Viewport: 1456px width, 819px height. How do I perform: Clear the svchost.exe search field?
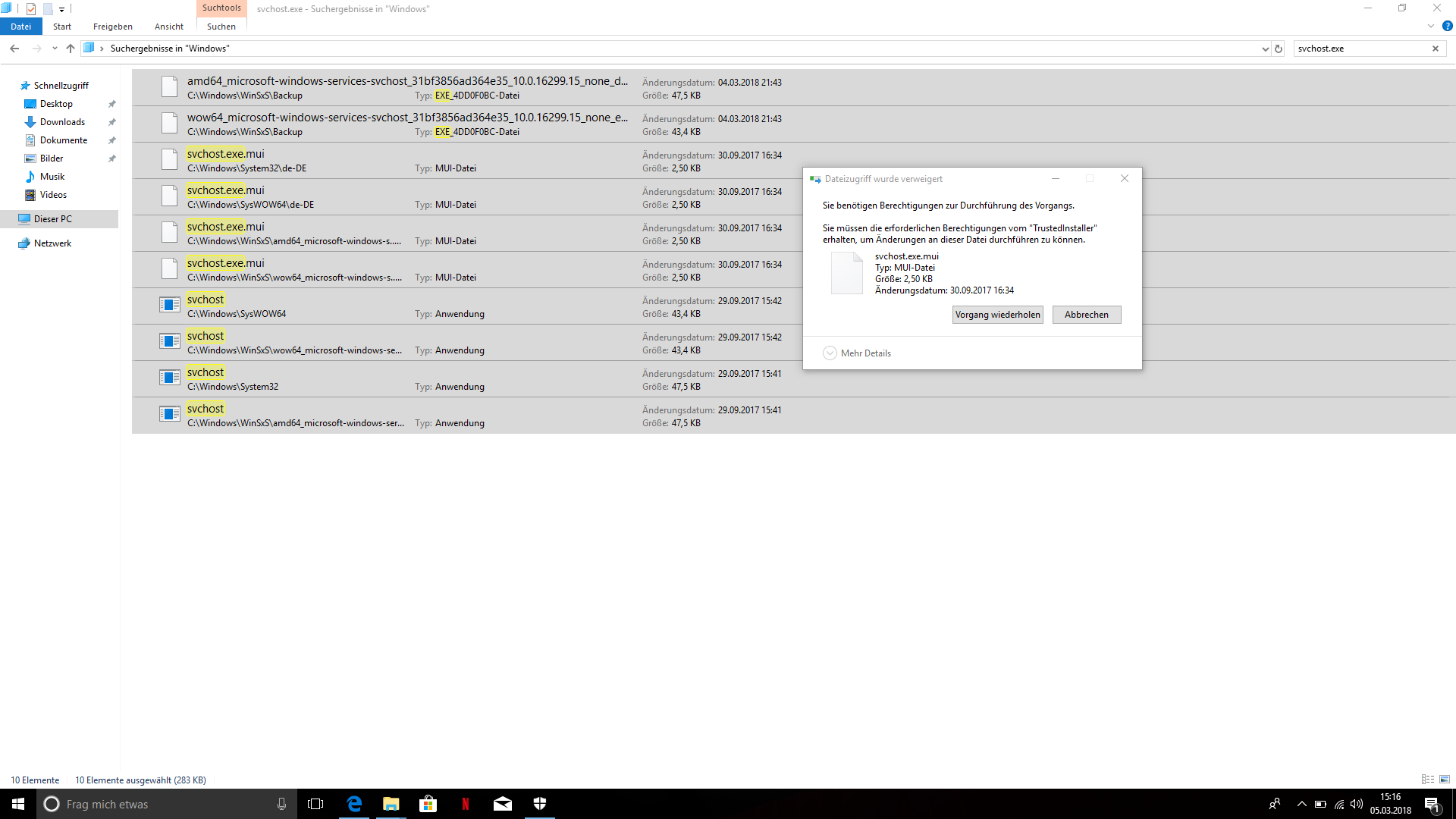(1435, 49)
